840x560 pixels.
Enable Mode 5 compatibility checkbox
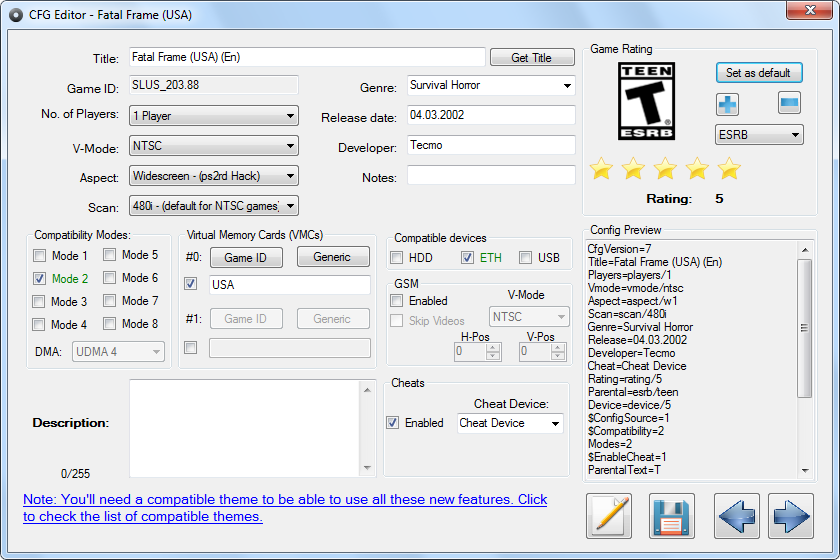pyautogui.click(x=109, y=255)
